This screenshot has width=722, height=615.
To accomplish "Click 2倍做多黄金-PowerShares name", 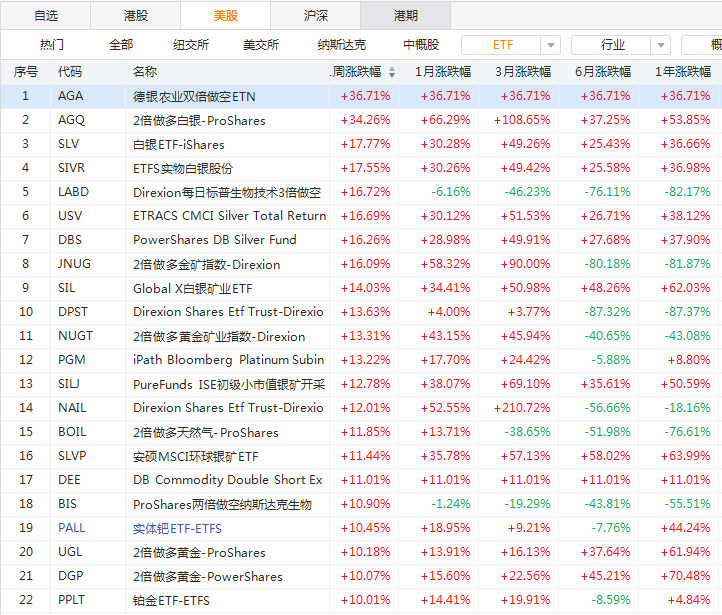I will (208, 576).
